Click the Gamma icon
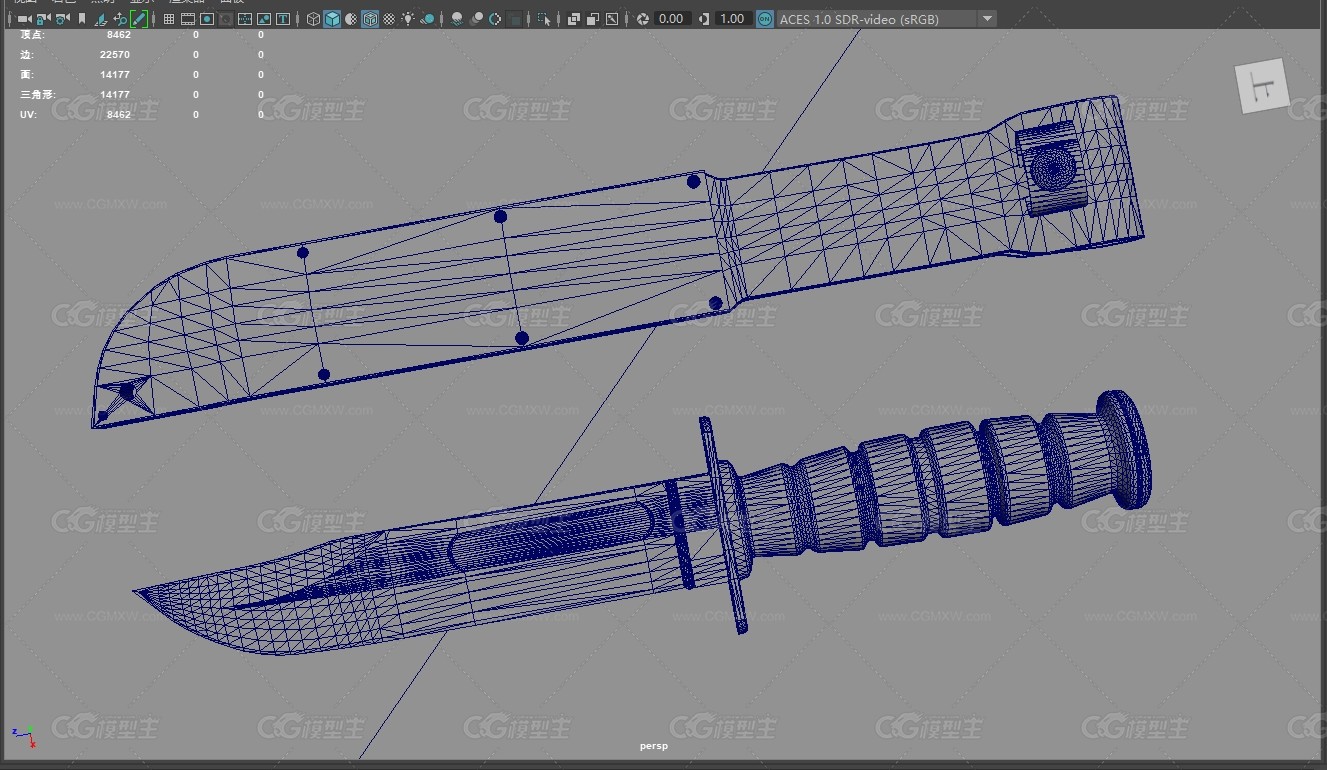Viewport: 1327px width, 770px height. pos(705,18)
